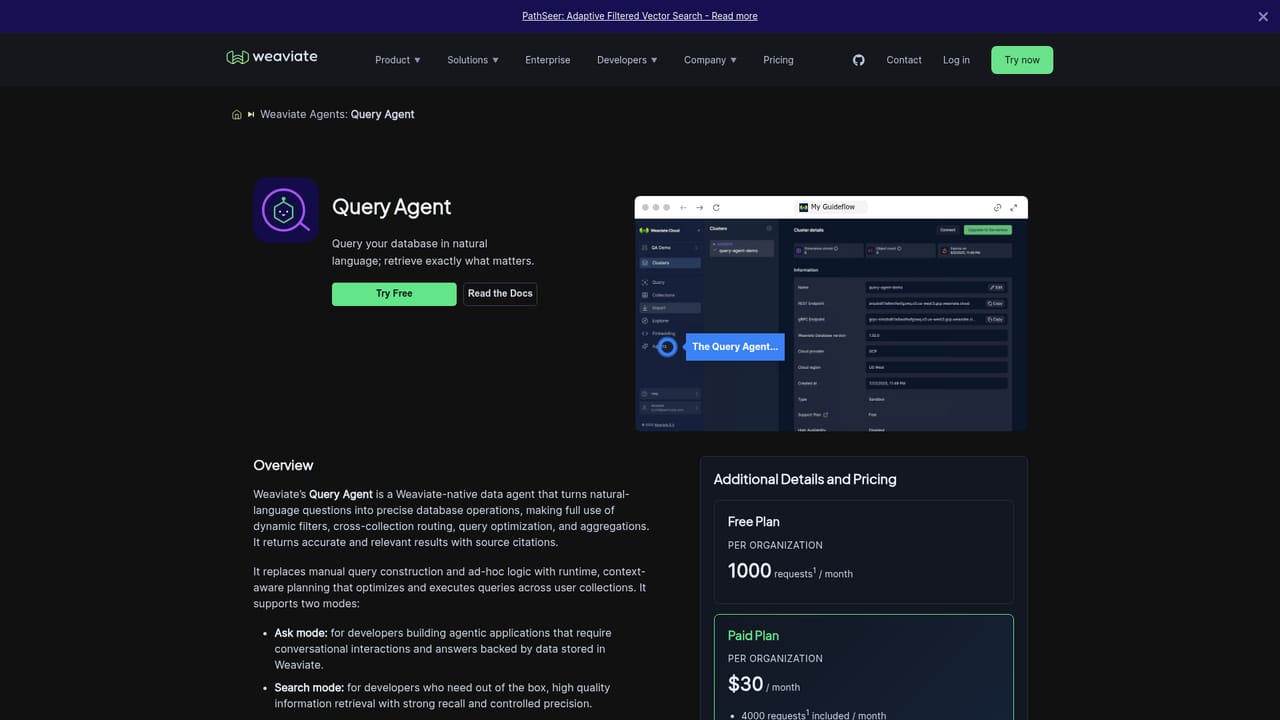Screen dimensions: 1280x720
Task: Click the blue pulsing hotspot in demo
Action: pos(667,347)
